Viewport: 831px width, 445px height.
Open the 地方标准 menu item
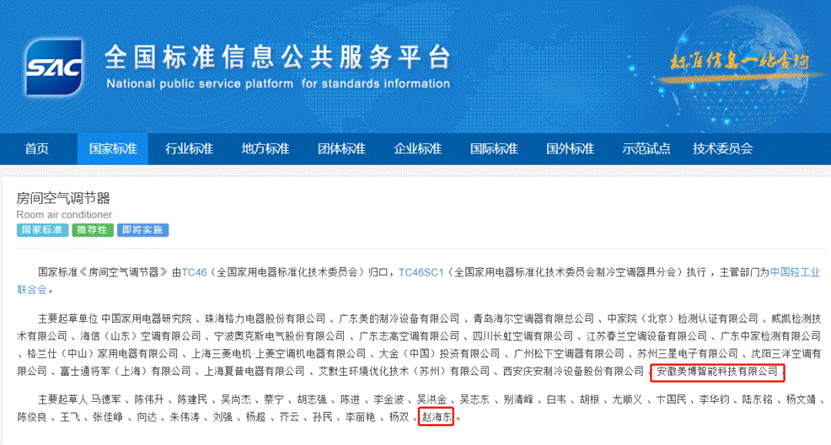click(x=265, y=149)
